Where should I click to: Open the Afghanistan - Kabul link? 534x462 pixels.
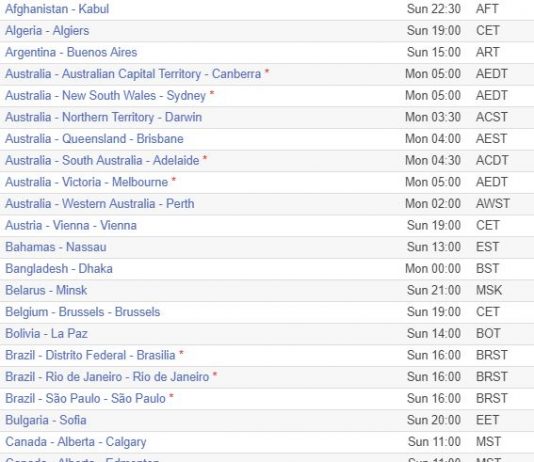click(57, 9)
